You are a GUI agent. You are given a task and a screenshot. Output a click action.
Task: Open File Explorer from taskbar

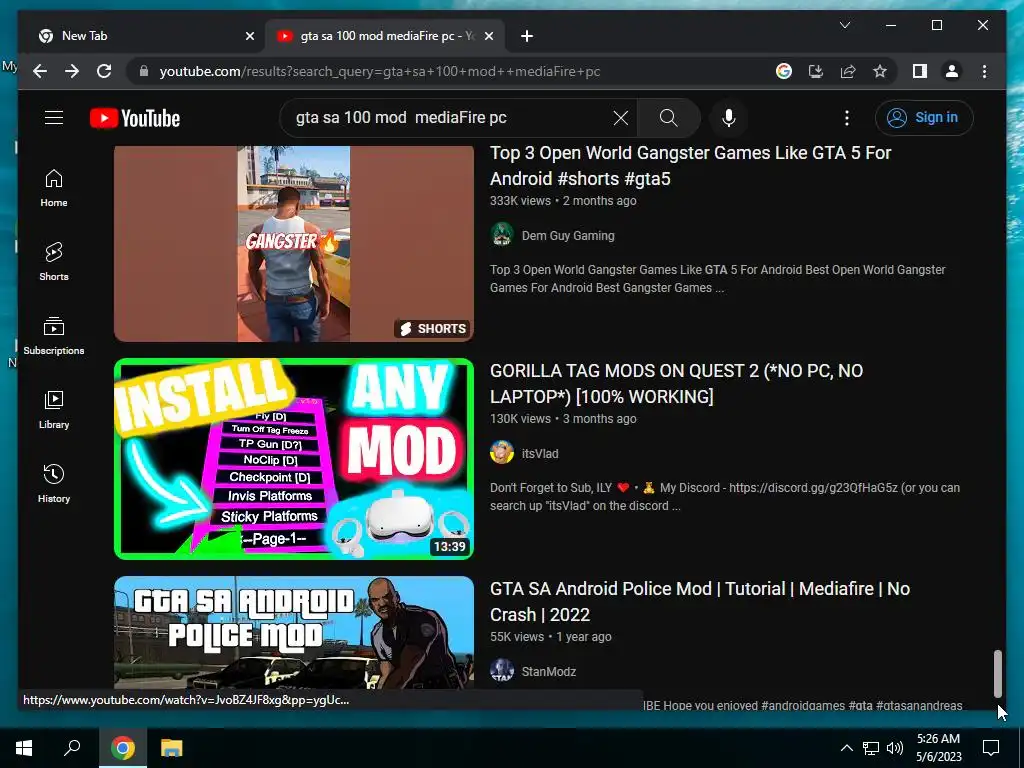point(171,748)
